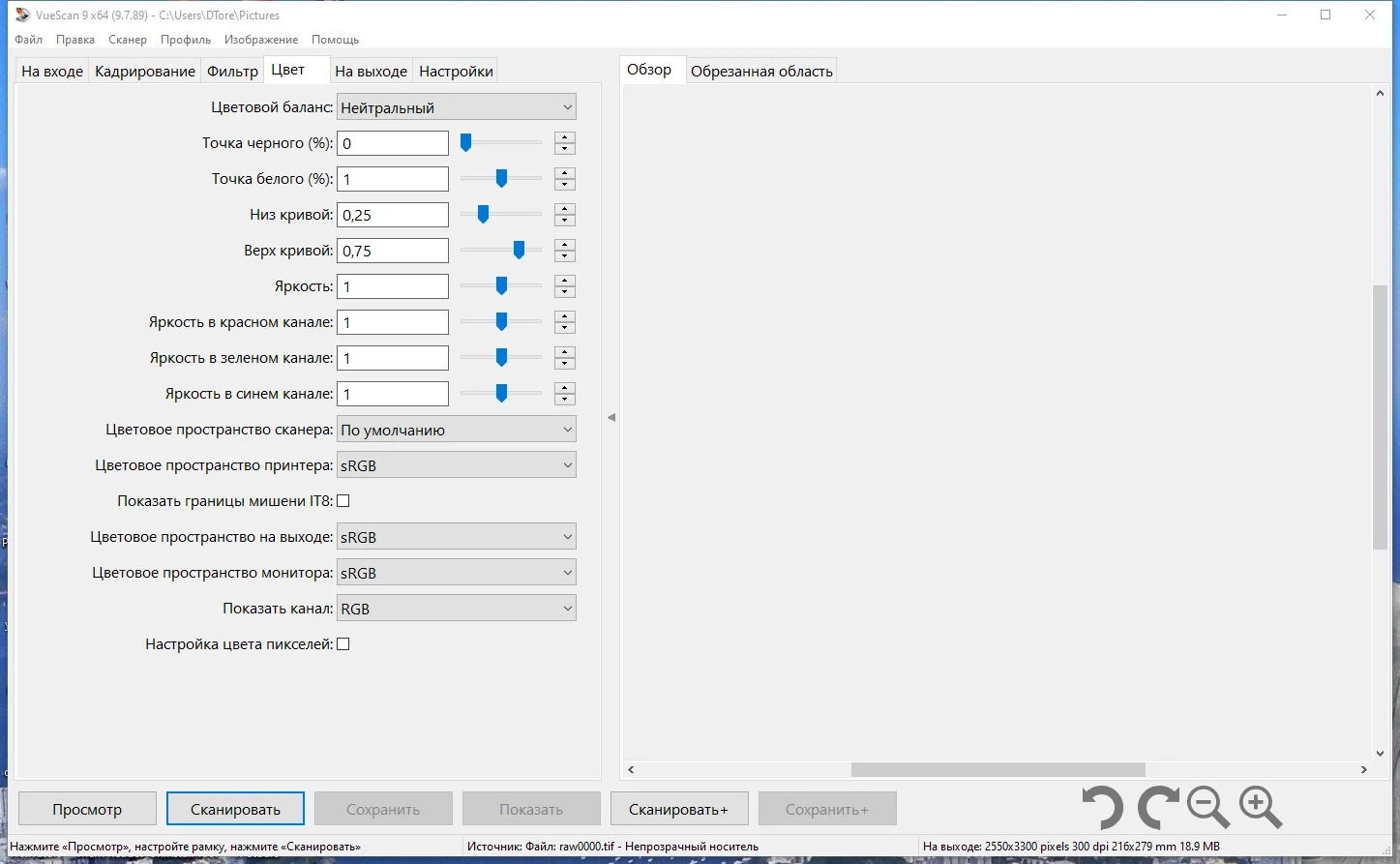Open the «Цветовое пространство на выходе» dropdown
This screenshot has width=1400, height=864.
pyautogui.click(x=457, y=537)
